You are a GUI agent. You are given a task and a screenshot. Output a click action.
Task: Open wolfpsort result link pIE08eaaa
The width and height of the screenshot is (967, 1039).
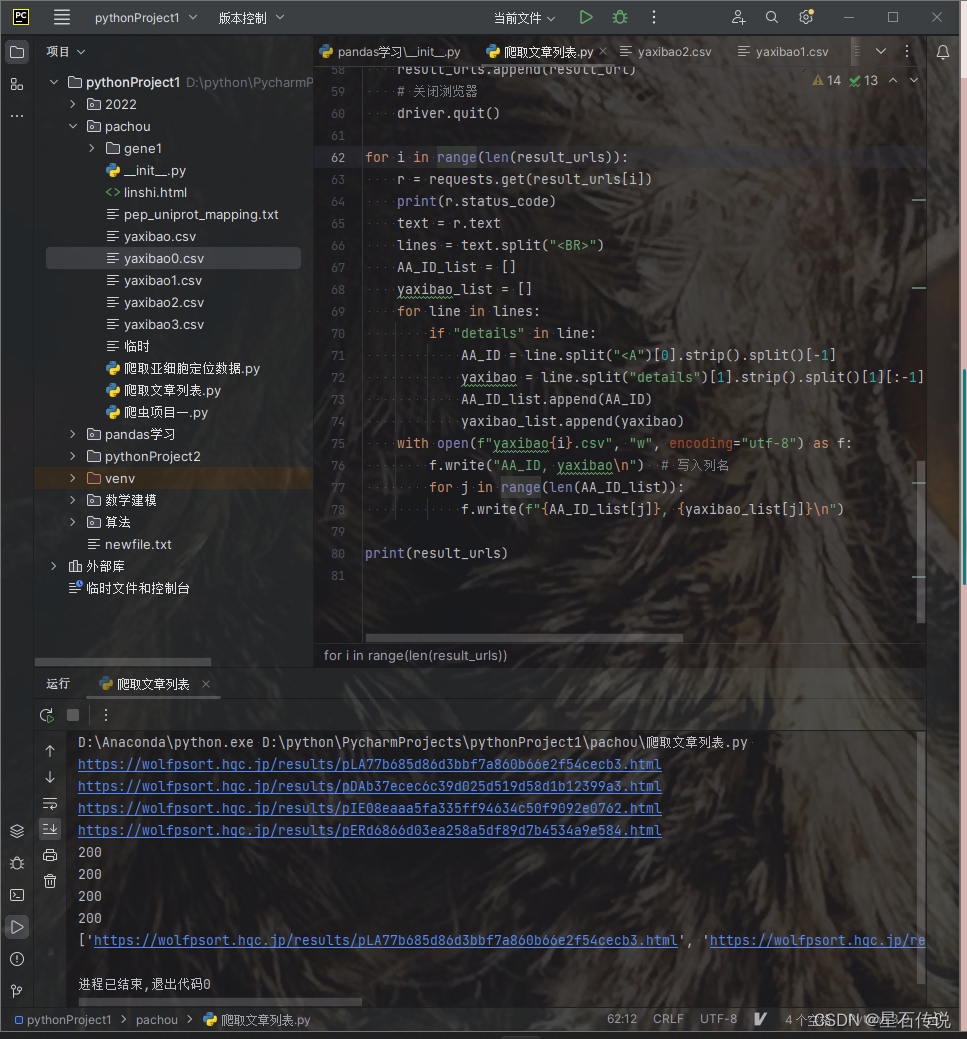click(369, 808)
